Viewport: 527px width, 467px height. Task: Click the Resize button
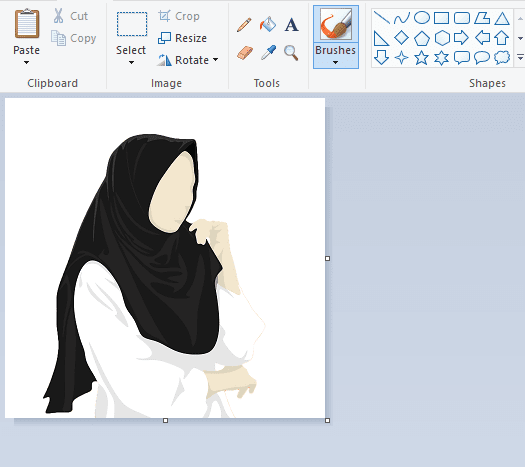tap(183, 38)
